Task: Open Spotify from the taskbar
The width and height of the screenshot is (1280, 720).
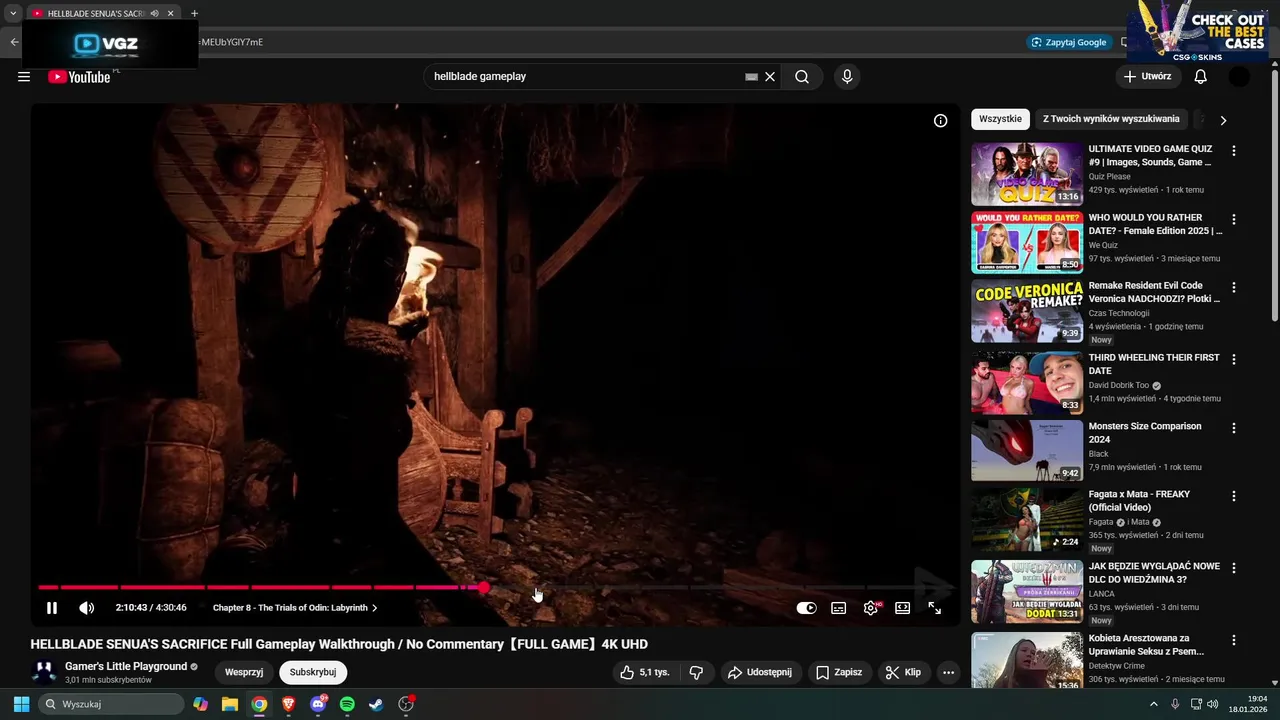Action: pos(347,704)
